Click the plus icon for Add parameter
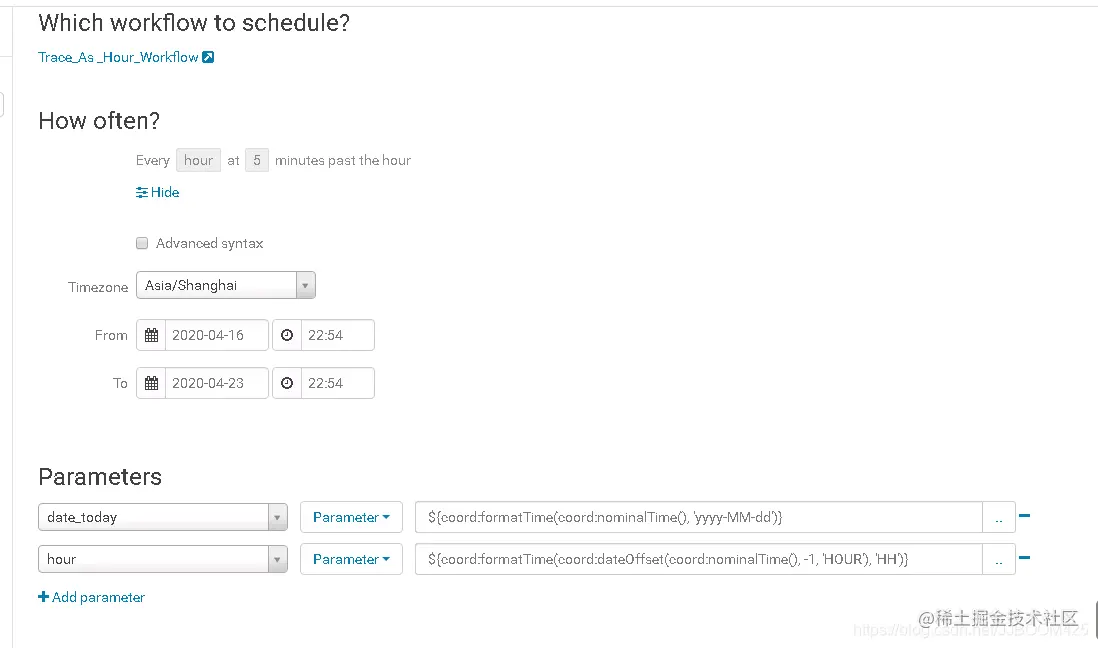This screenshot has height=648, width=1098. pyautogui.click(x=43, y=597)
